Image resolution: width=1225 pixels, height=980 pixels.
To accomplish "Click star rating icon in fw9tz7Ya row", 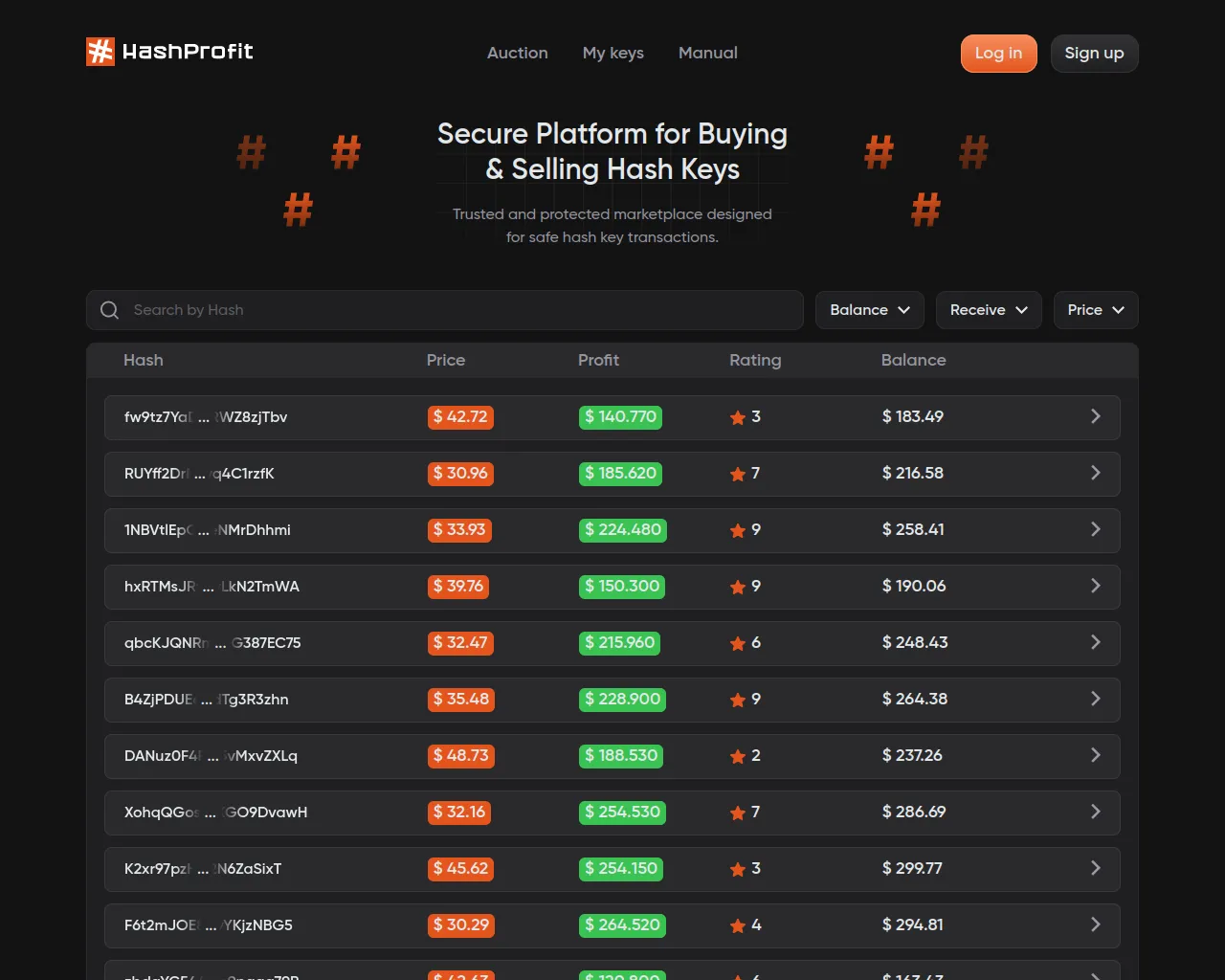I will [x=738, y=417].
